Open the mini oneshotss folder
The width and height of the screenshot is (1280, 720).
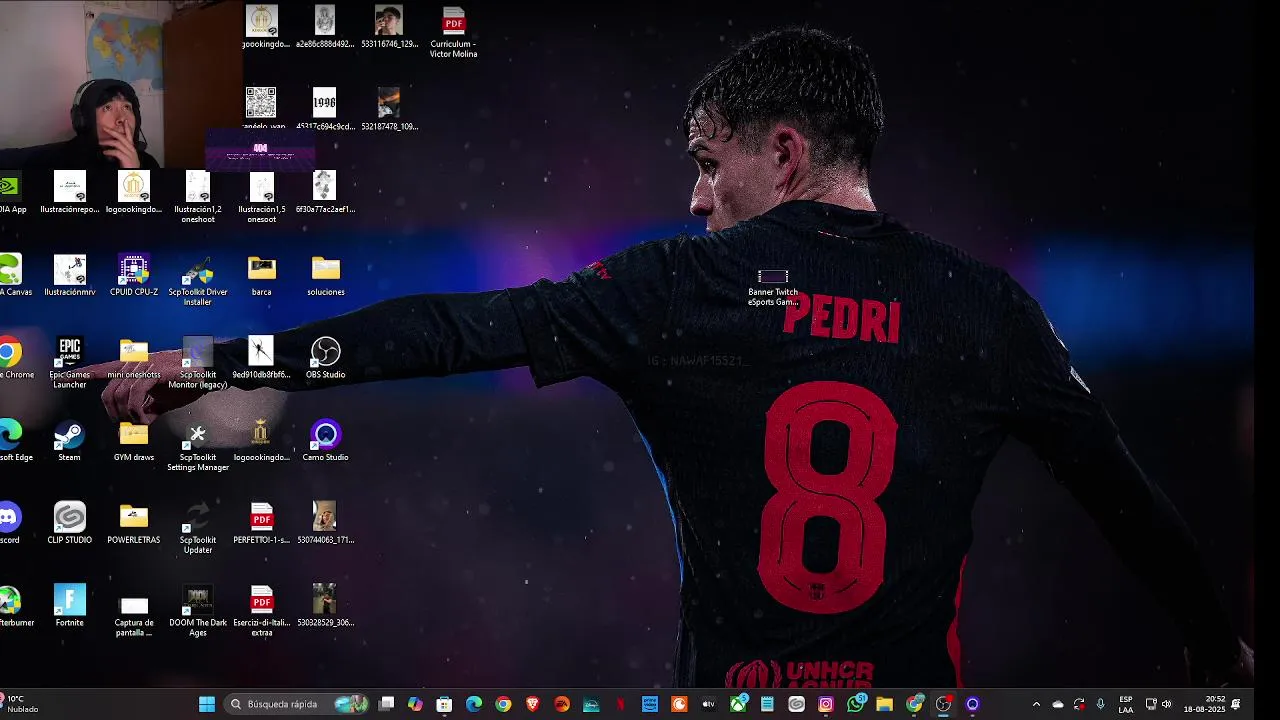133,360
